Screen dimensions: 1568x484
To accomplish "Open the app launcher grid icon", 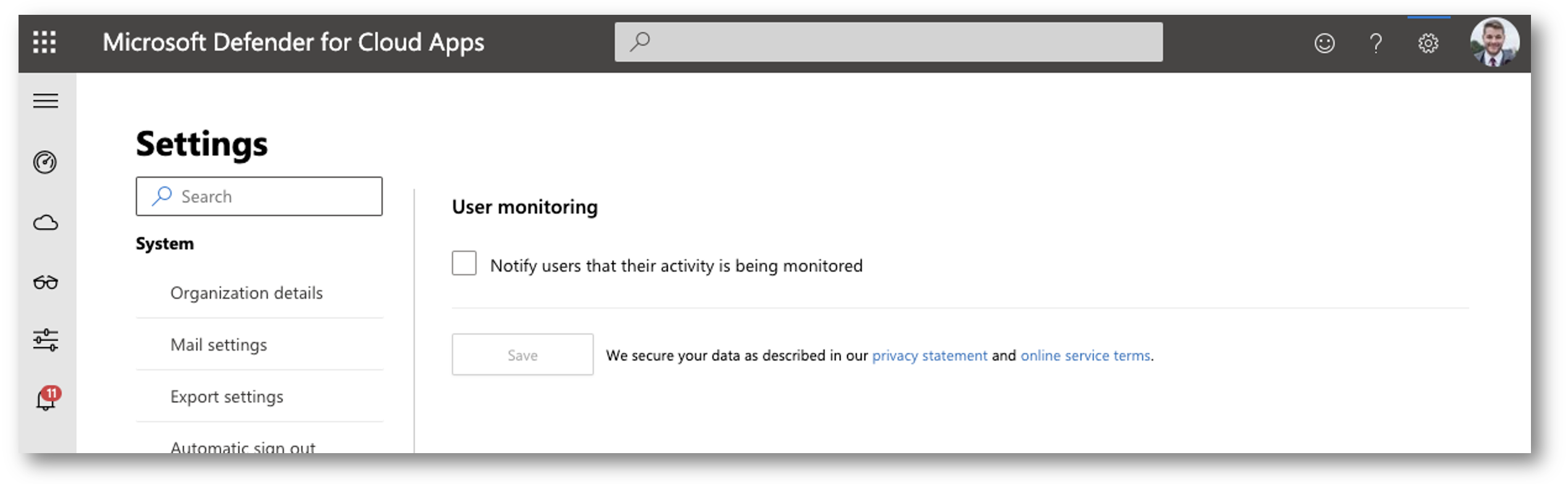I will pos(44,43).
